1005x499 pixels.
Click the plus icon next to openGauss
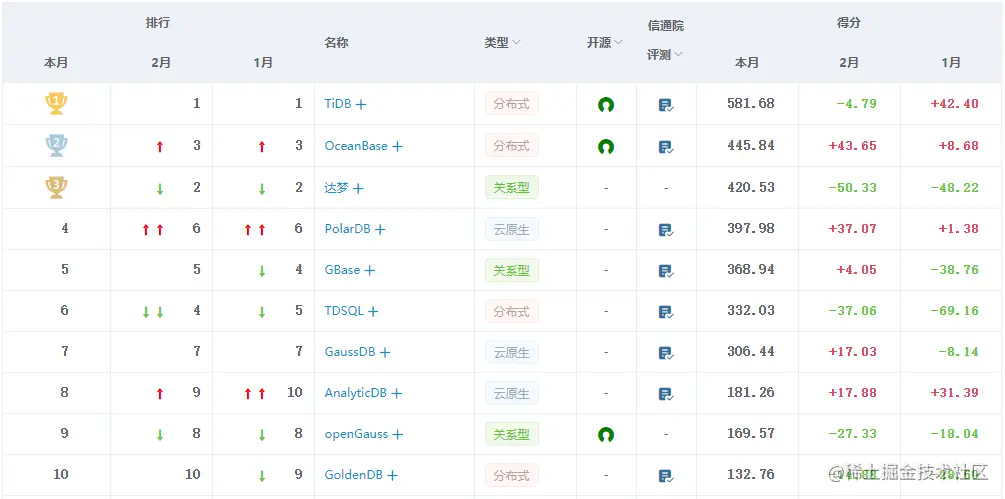[397, 434]
